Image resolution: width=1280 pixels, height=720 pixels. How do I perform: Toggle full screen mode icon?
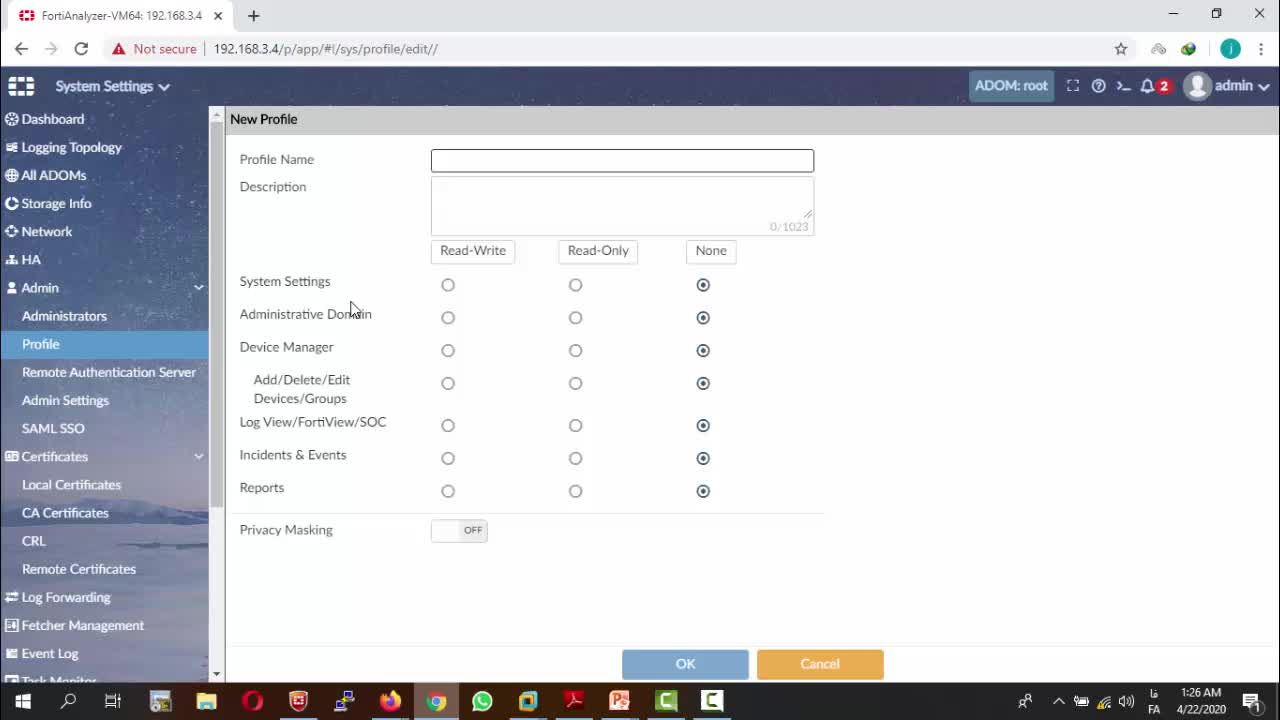(1073, 86)
